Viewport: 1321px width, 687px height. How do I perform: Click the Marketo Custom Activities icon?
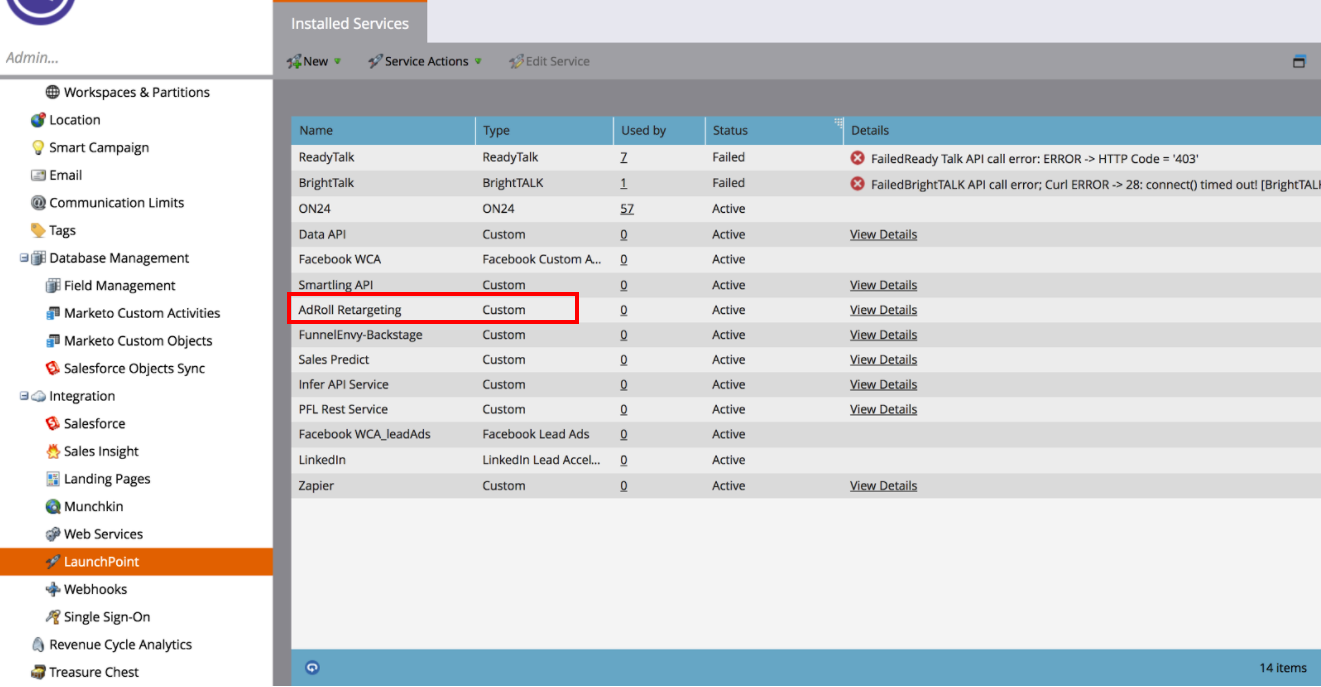point(53,313)
